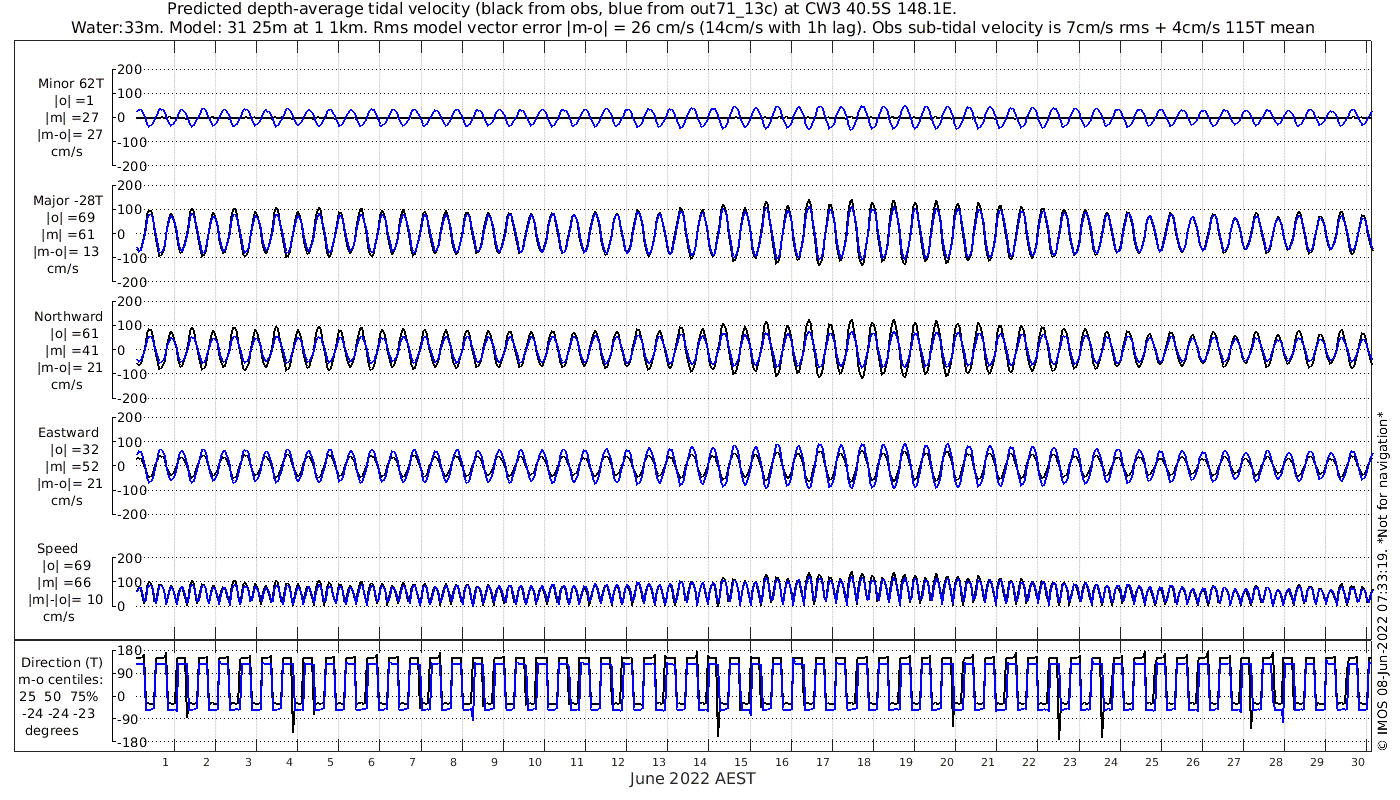The image size is (1400, 800).
Task: Click "|m-o|= 13" in the Major panel
Action: pyautogui.click(x=67, y=251)
